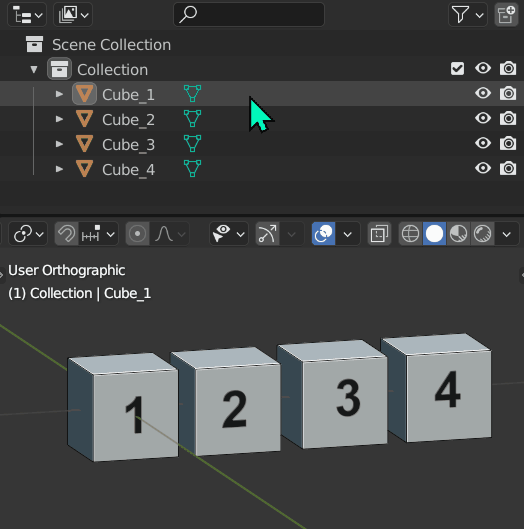Click the new collection icon
The width and height of the screenshot is (524, 529).
[506, 15]
